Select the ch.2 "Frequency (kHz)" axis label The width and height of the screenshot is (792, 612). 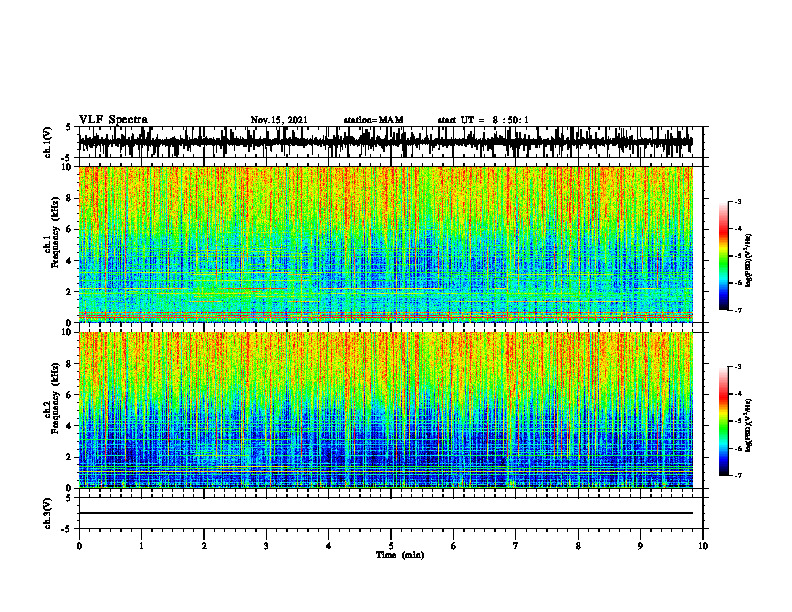tap(55, 398)
